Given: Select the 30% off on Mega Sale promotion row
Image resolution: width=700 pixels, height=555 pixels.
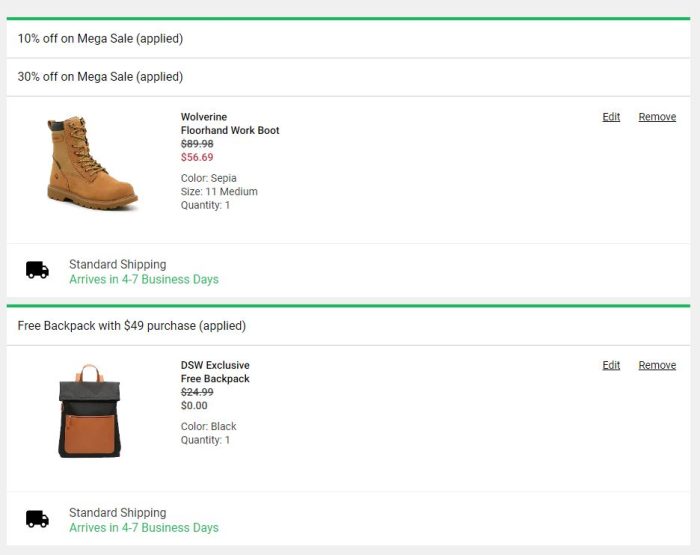Looking at the screenshot, I should tap(100, 77).
